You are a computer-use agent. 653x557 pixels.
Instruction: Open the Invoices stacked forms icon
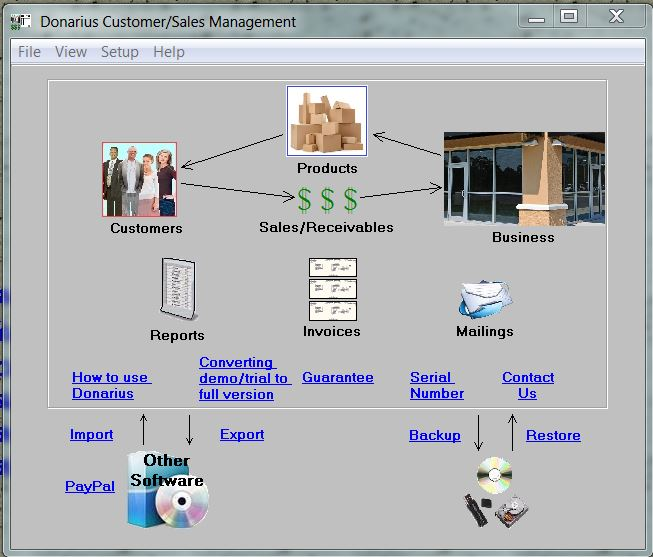coord(333,290)
